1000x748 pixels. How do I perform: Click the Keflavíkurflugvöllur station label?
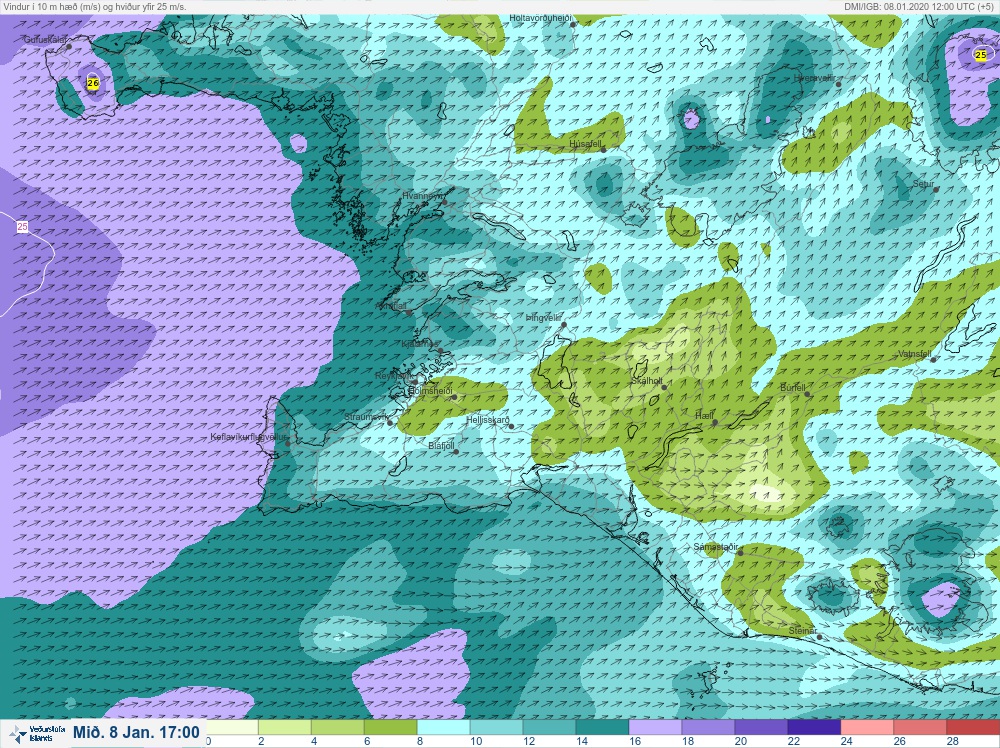point(248,437)
